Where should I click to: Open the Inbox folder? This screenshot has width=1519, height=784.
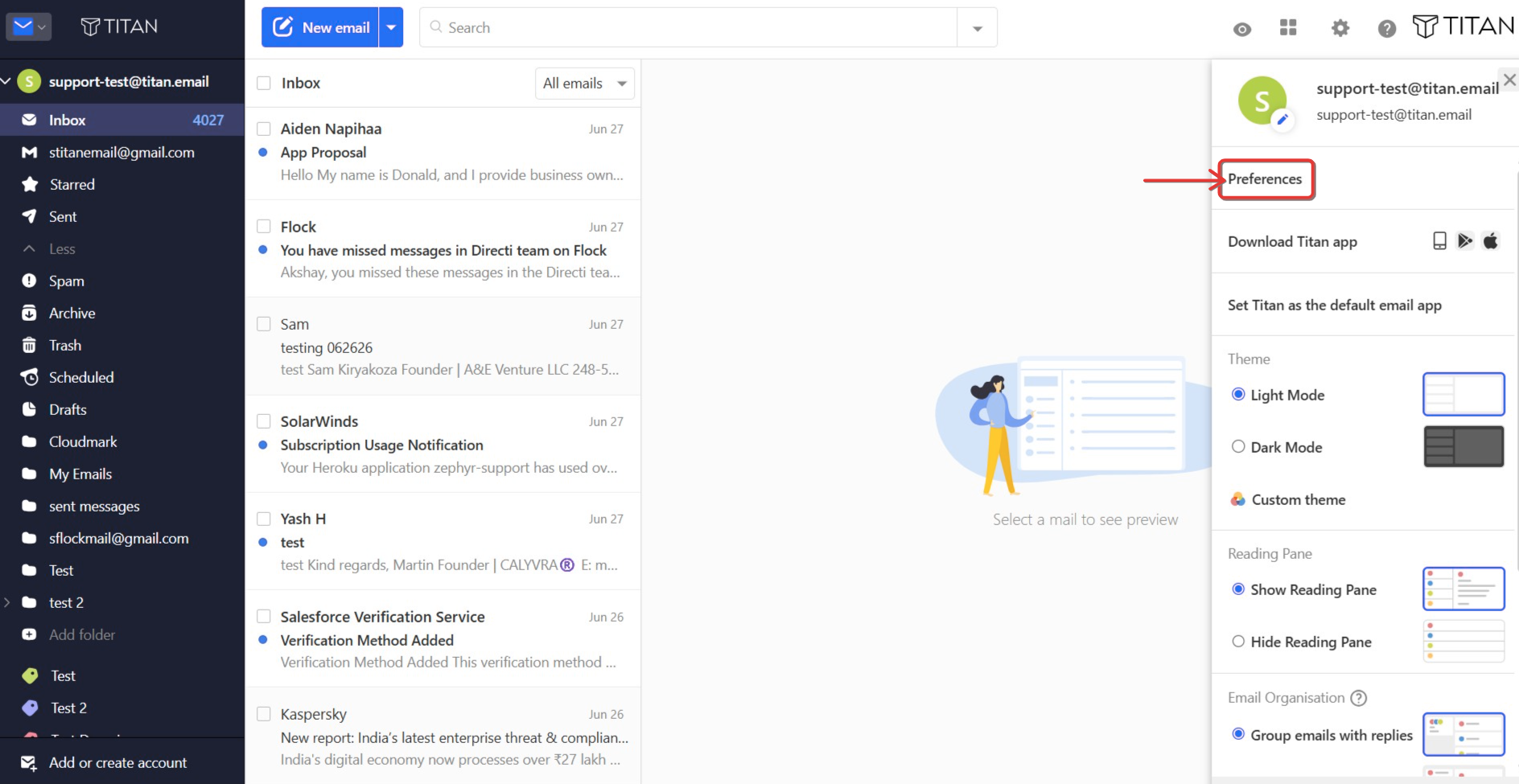(x=122, y=120)
